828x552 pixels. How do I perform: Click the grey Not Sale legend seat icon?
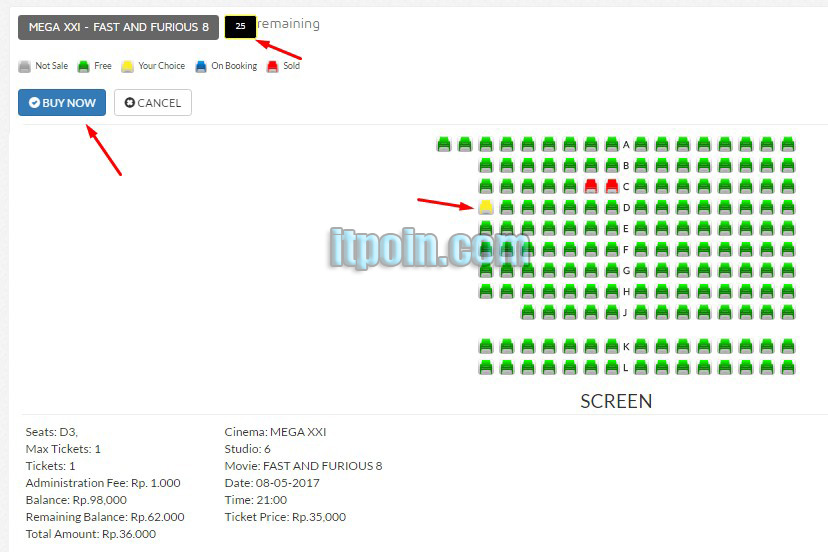24,67
